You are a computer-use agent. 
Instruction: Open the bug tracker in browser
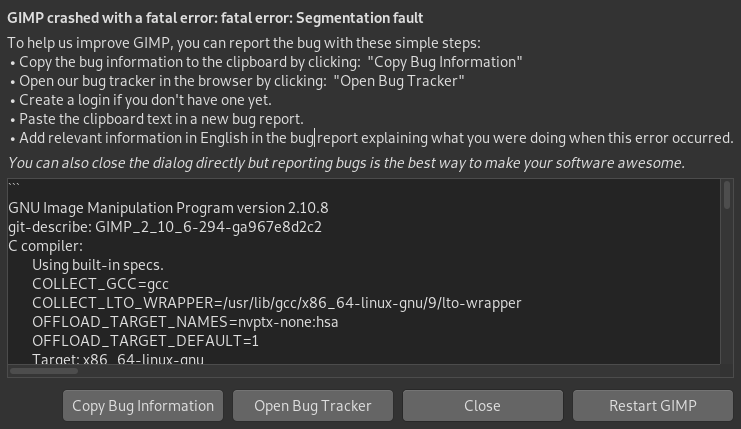tap(313, 405)
